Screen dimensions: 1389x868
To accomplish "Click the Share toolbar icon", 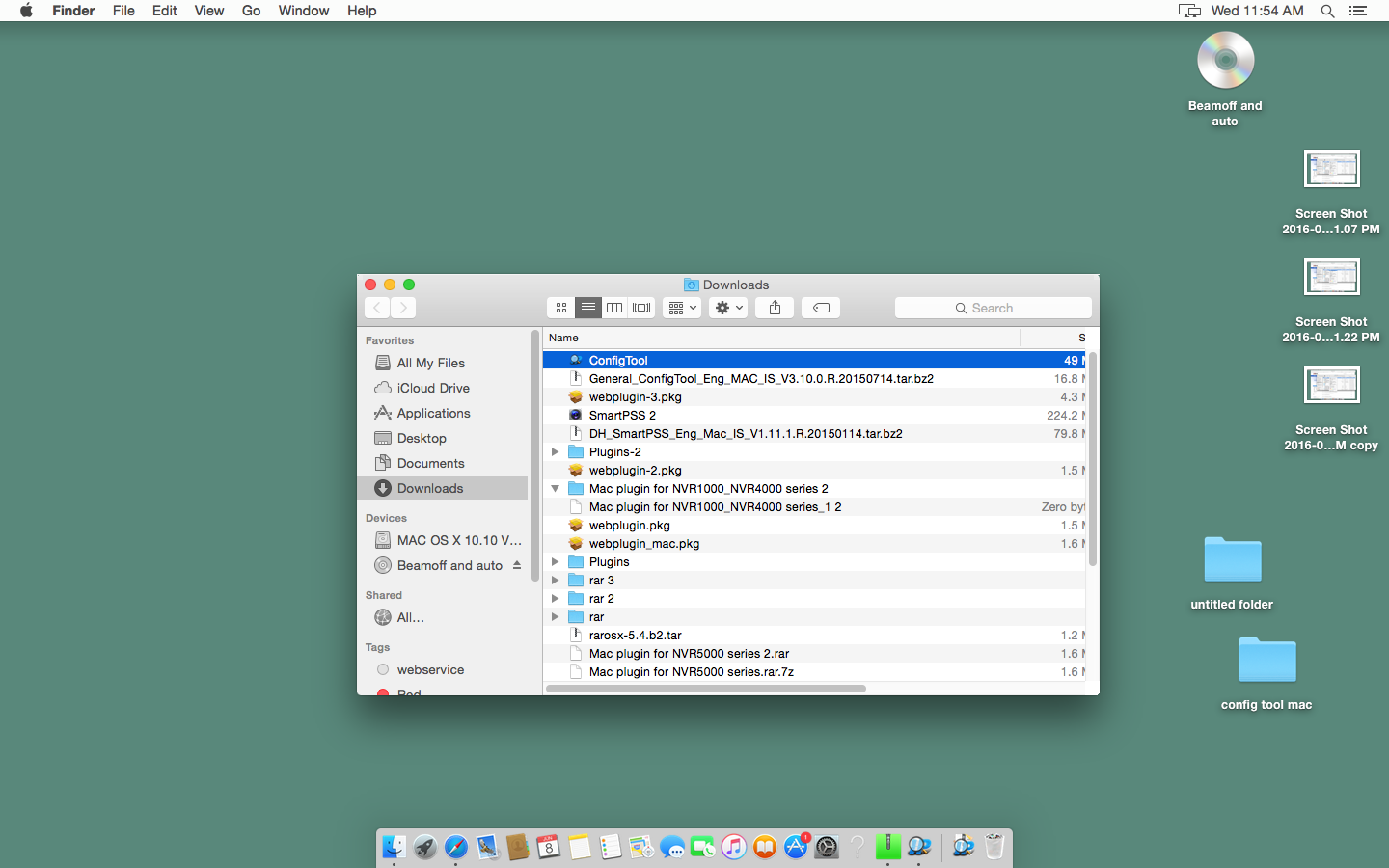I will tap(775, 308).
